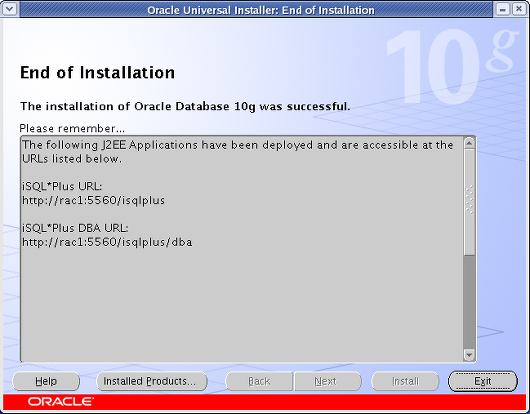
Task: Click the Next button
Action: [328, 381]
